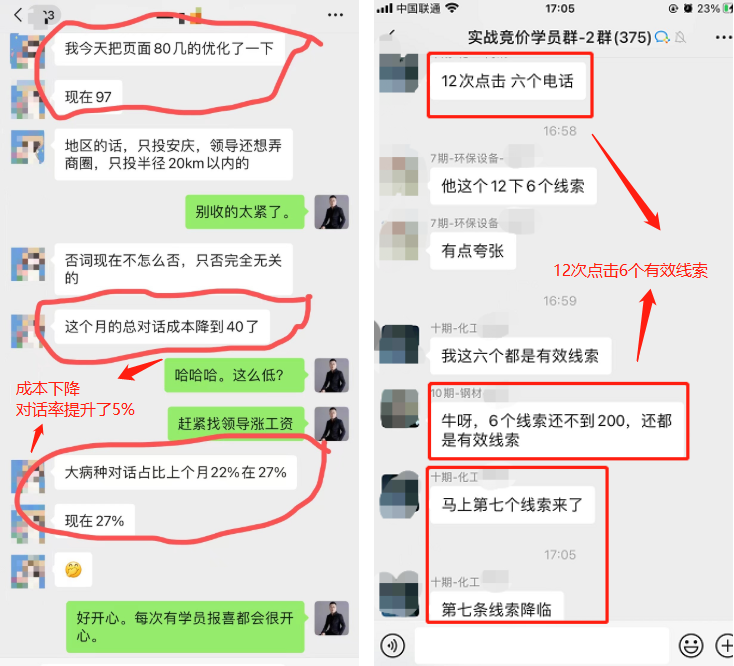
Task: Tap the message text input field
Action: click(542, 645)
